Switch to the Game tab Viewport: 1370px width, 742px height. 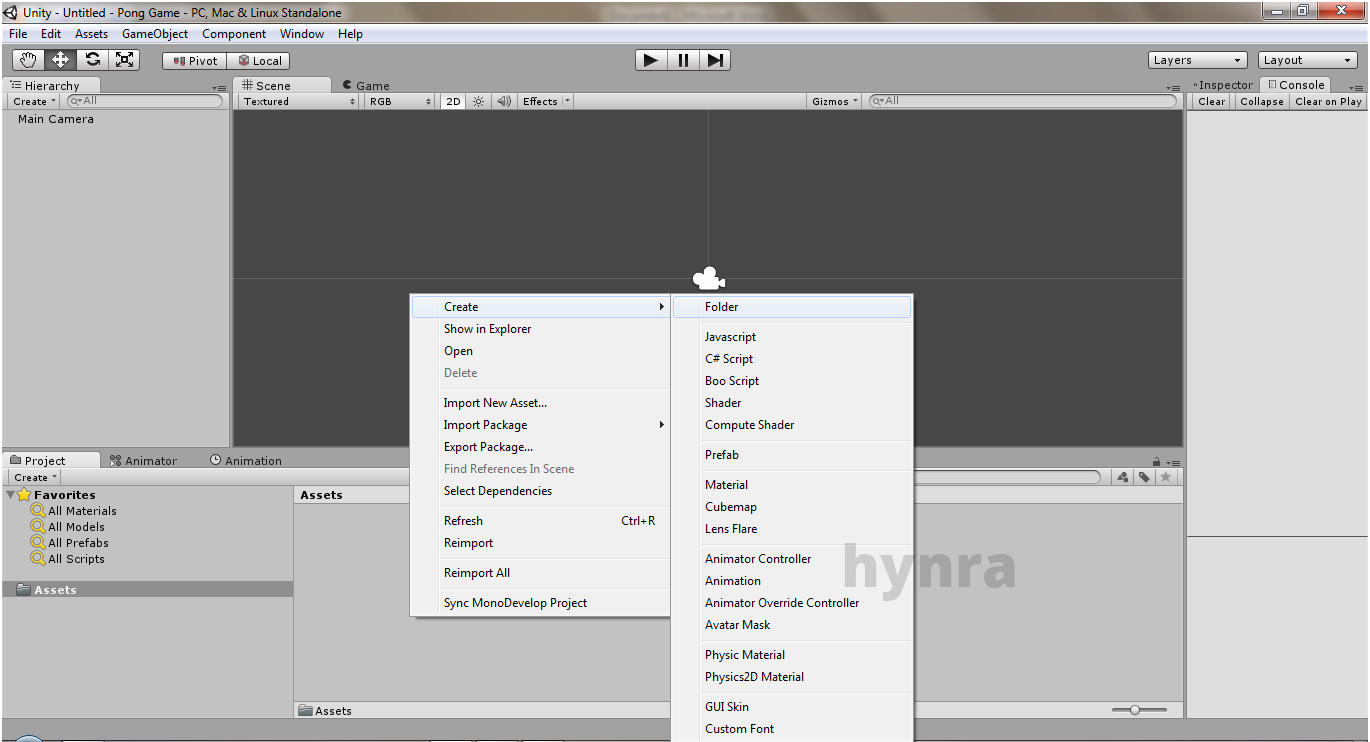click(x=366, y=86)
